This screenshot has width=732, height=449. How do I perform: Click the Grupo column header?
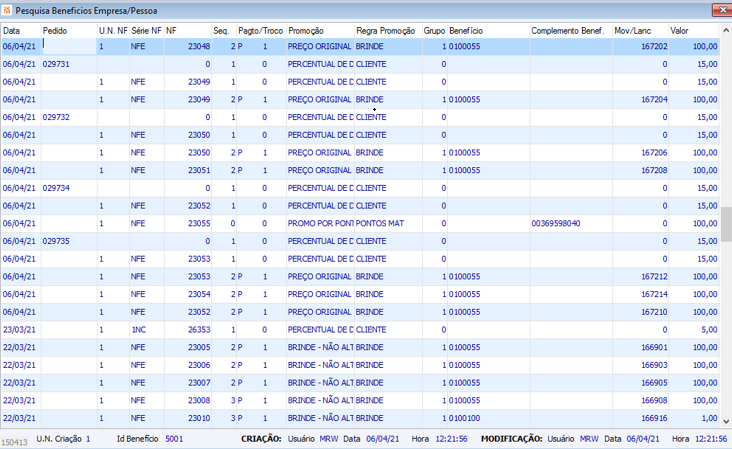435,31
